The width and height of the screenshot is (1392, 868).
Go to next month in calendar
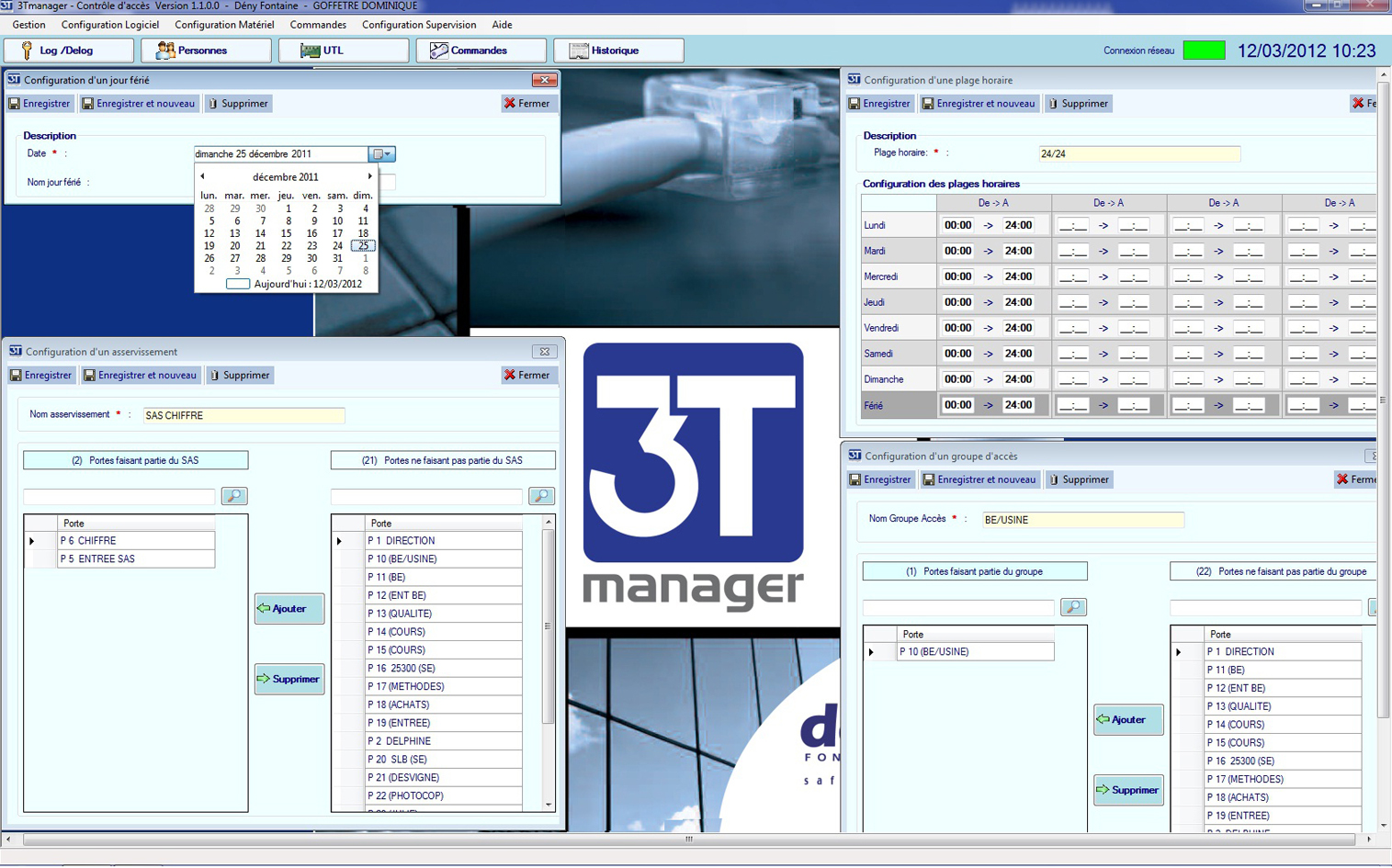(370, 176)
